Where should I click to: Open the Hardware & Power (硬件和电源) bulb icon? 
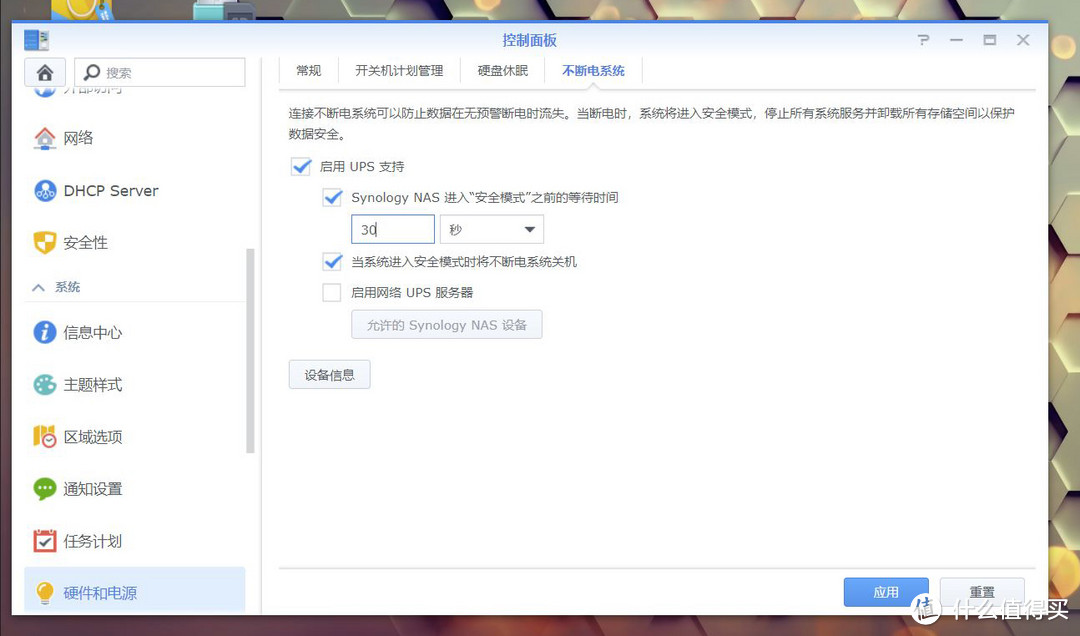[45, 593]
